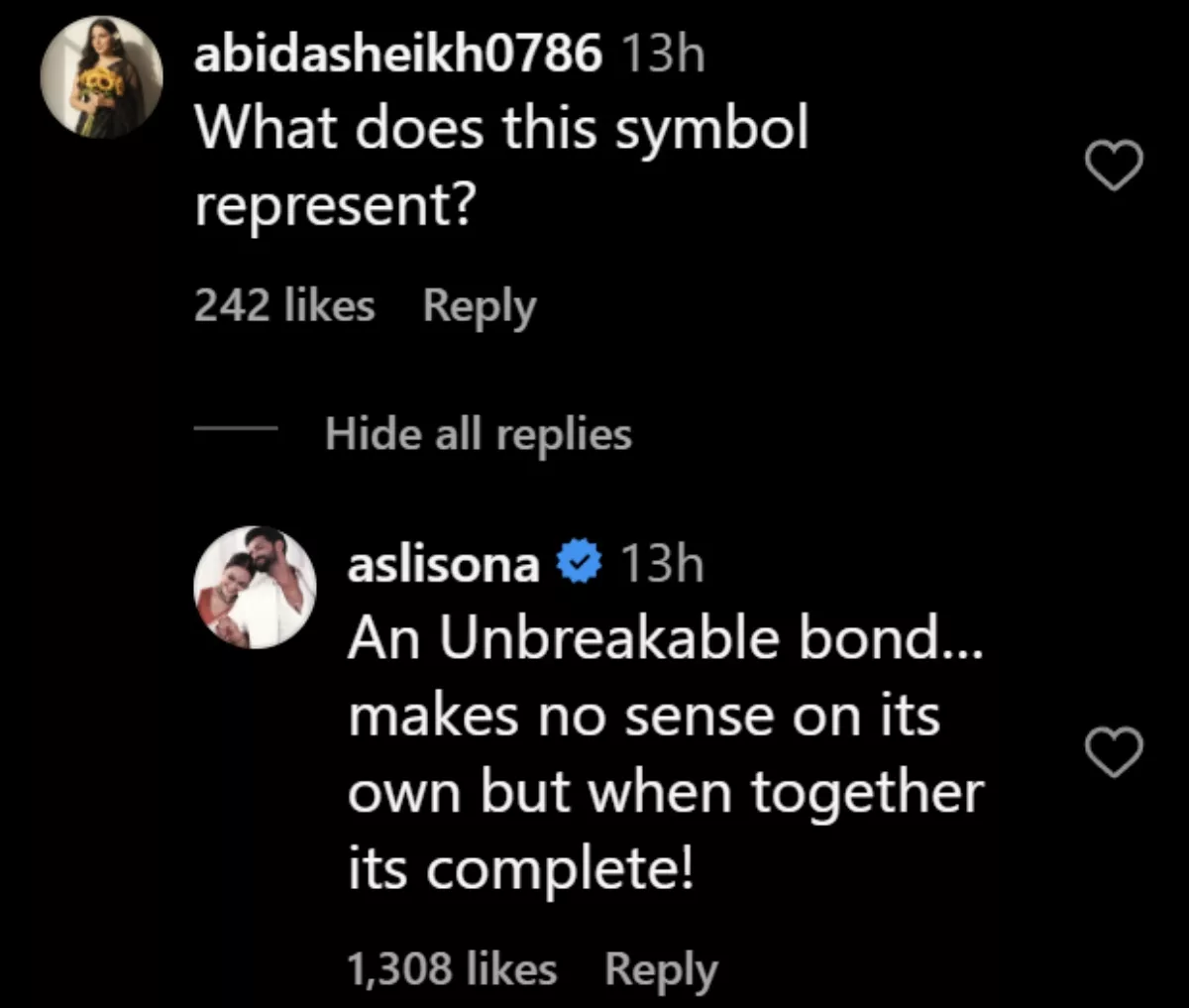
Task: Like abidasheikh0786's comment with the heart
Action: point(1115,167)
